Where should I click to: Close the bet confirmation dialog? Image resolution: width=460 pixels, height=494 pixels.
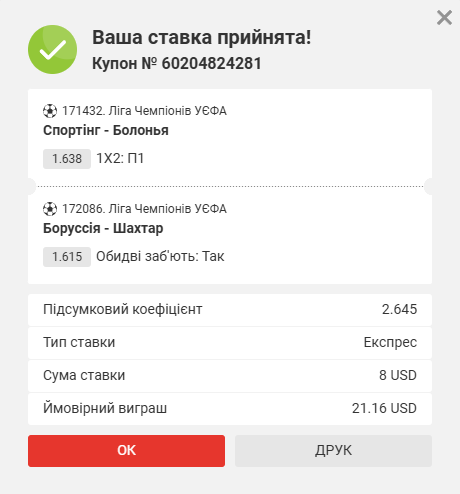pos(444,18)
